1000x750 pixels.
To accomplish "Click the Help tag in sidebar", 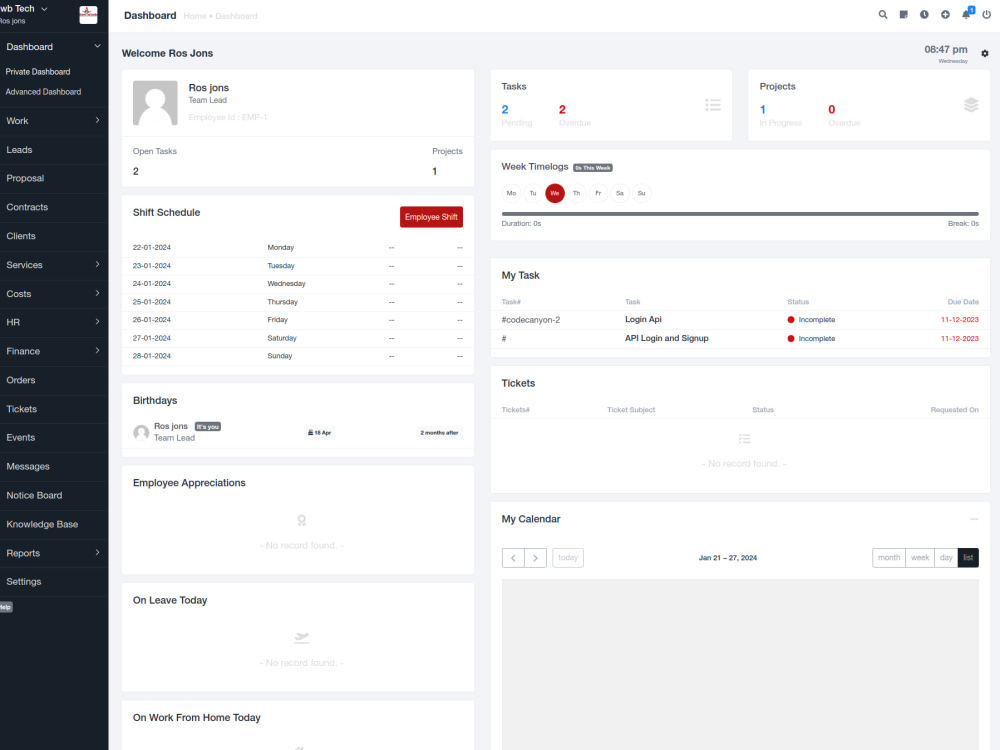I will pos(6,607).
